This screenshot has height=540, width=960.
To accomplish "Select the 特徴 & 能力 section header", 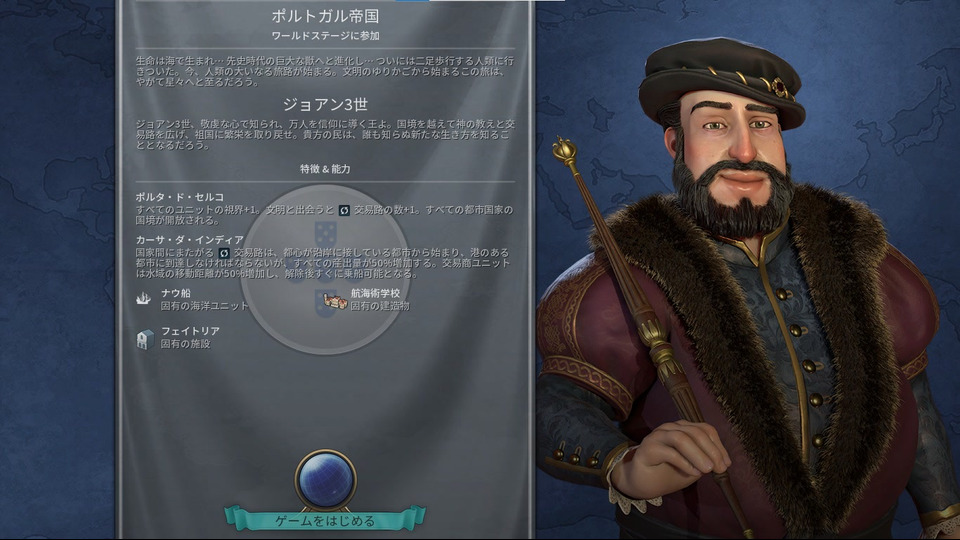I will tap(325, 169).
